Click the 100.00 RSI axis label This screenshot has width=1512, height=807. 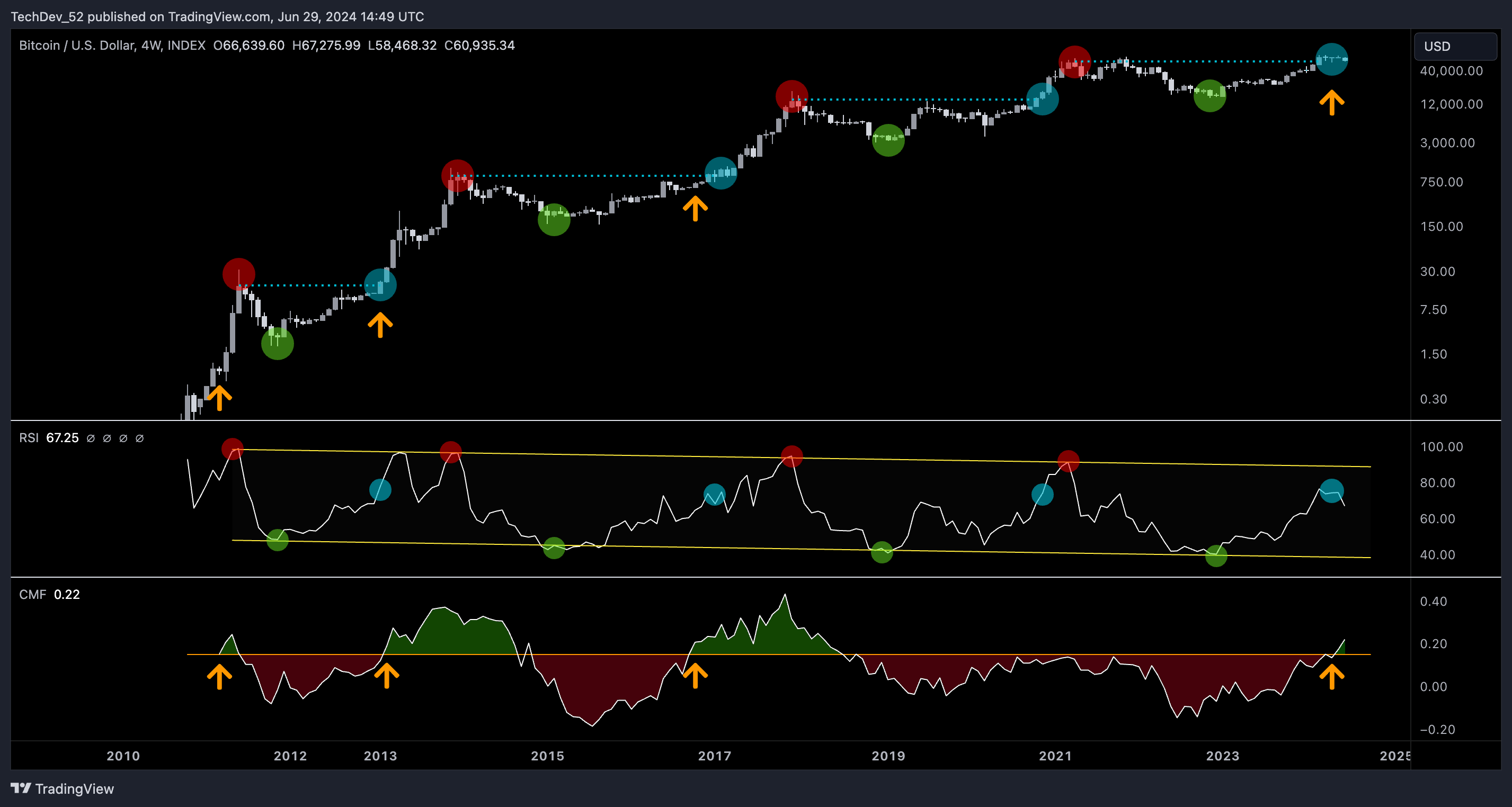click(1442, 447)
